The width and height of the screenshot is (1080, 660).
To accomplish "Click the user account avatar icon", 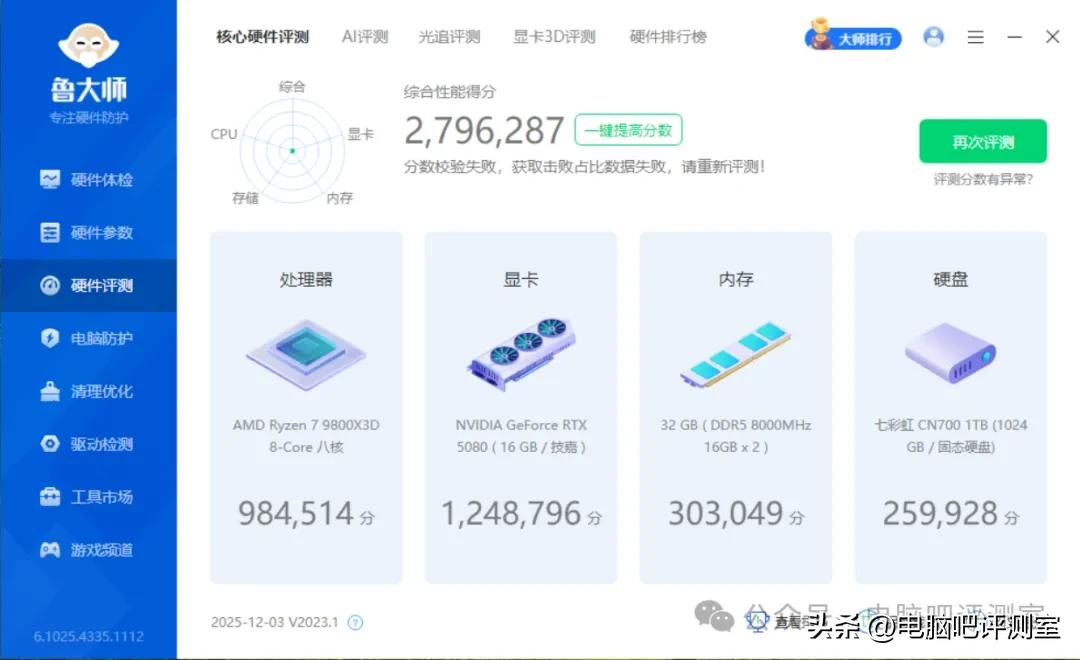I will pyautogui.click(x=933, y=37).
